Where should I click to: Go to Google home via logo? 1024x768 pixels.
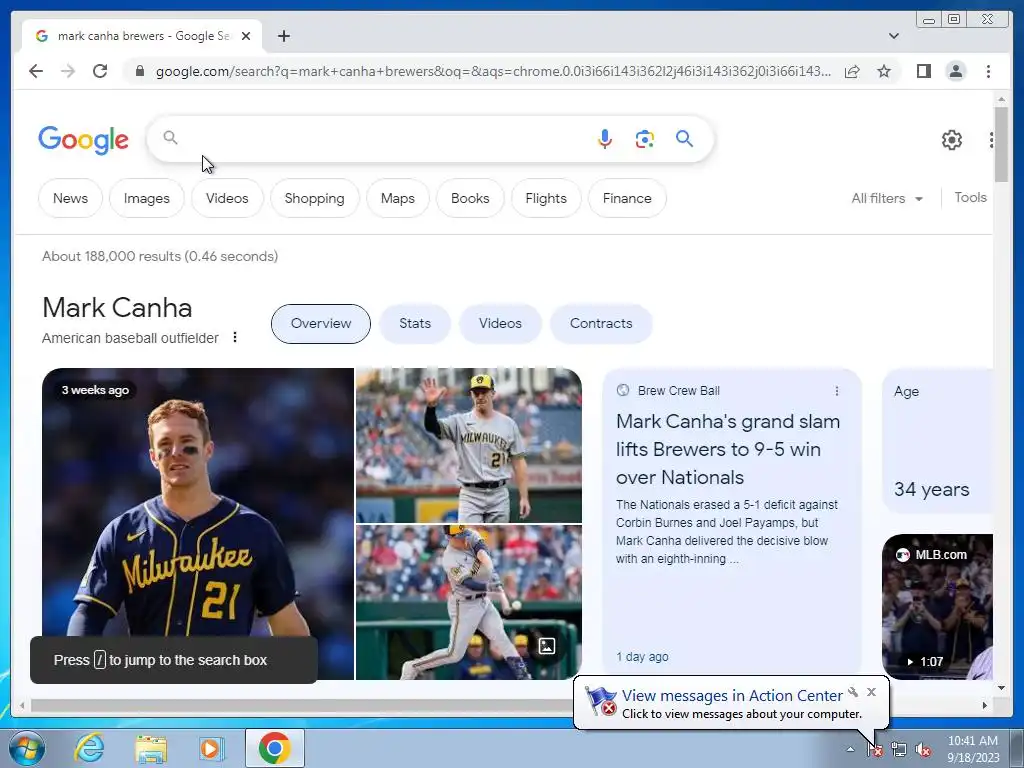(84, 140)
